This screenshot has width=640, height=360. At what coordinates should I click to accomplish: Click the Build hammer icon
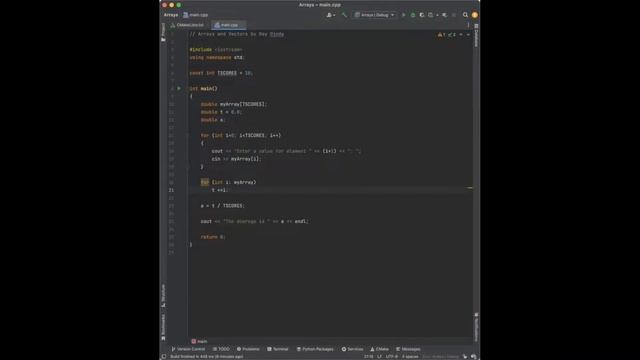pyautogui.click(x=344, y=15)
